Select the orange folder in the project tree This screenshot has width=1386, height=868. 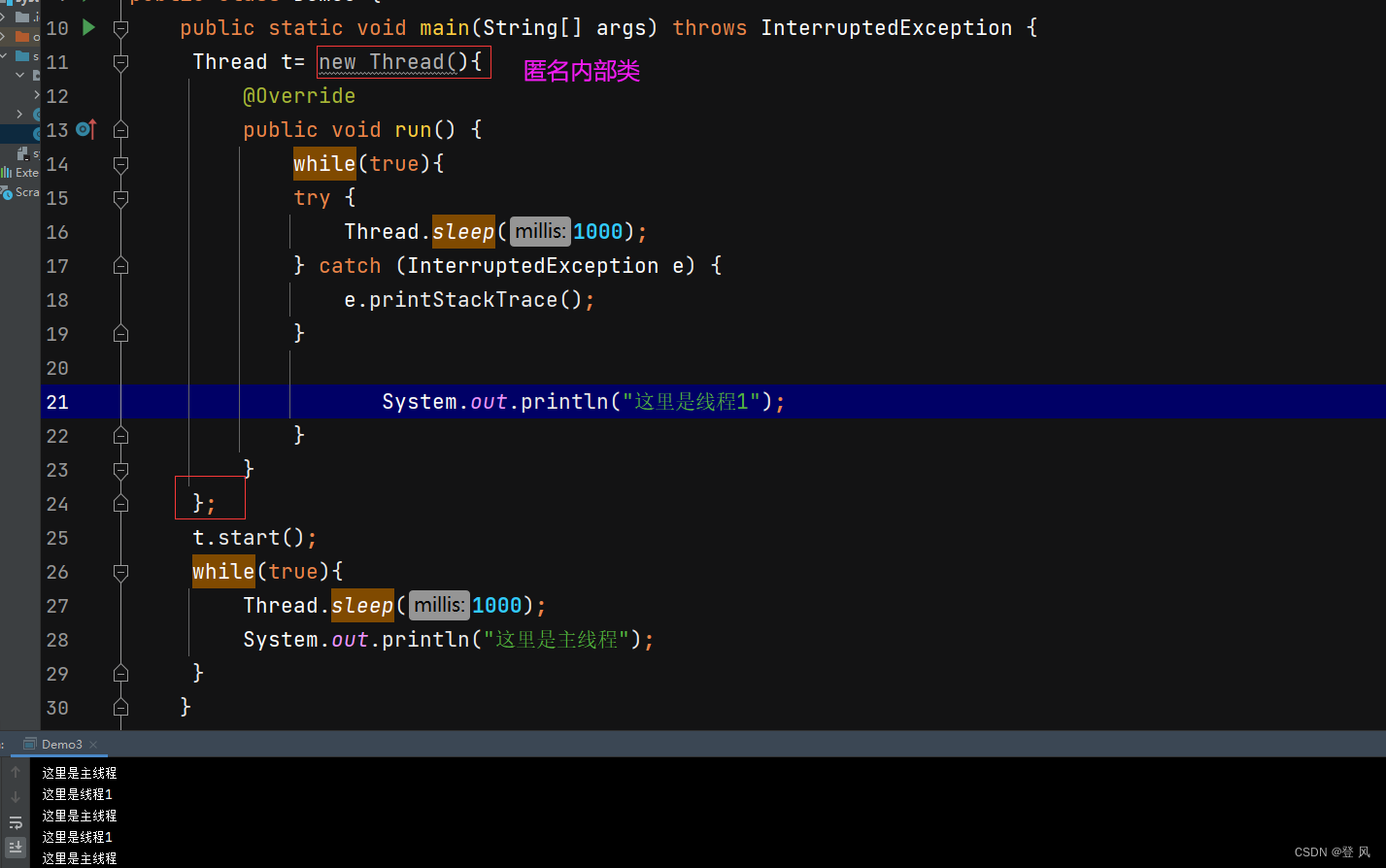tap(22, 37)
